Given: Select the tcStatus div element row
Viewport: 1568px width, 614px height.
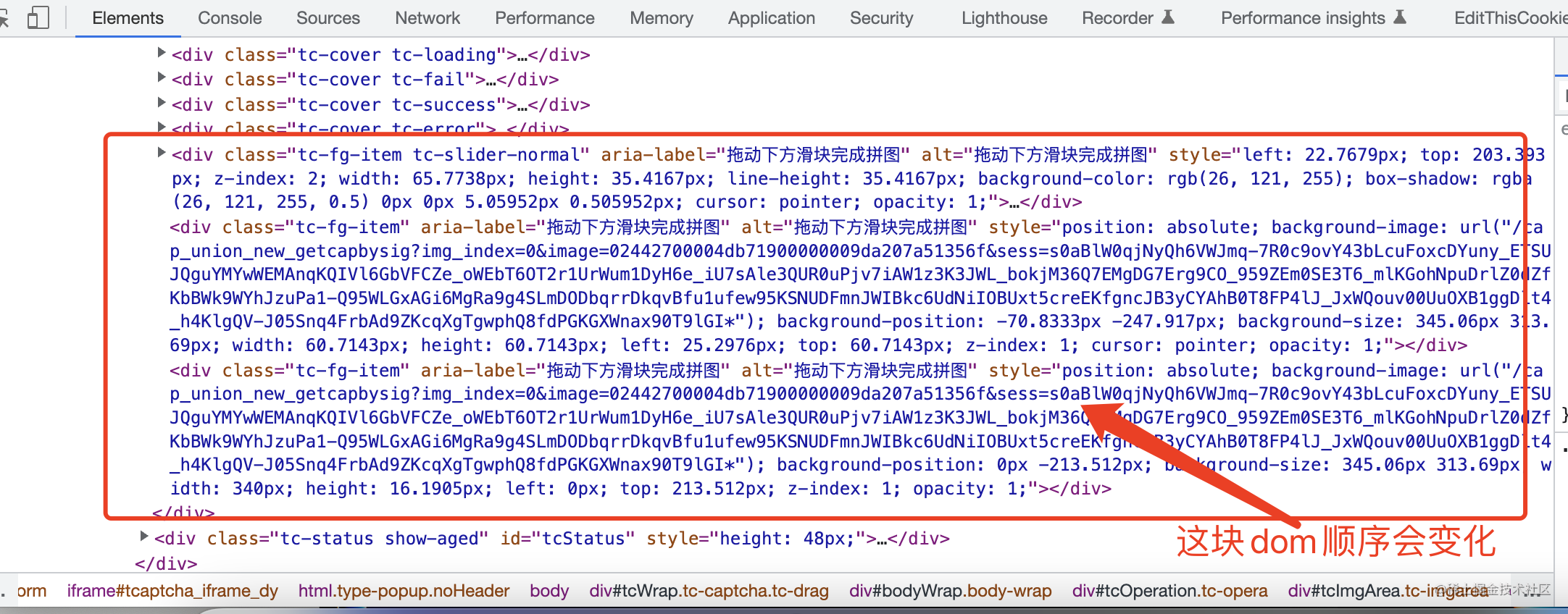Looking at the screenshot, I should [x=551, y=539].
